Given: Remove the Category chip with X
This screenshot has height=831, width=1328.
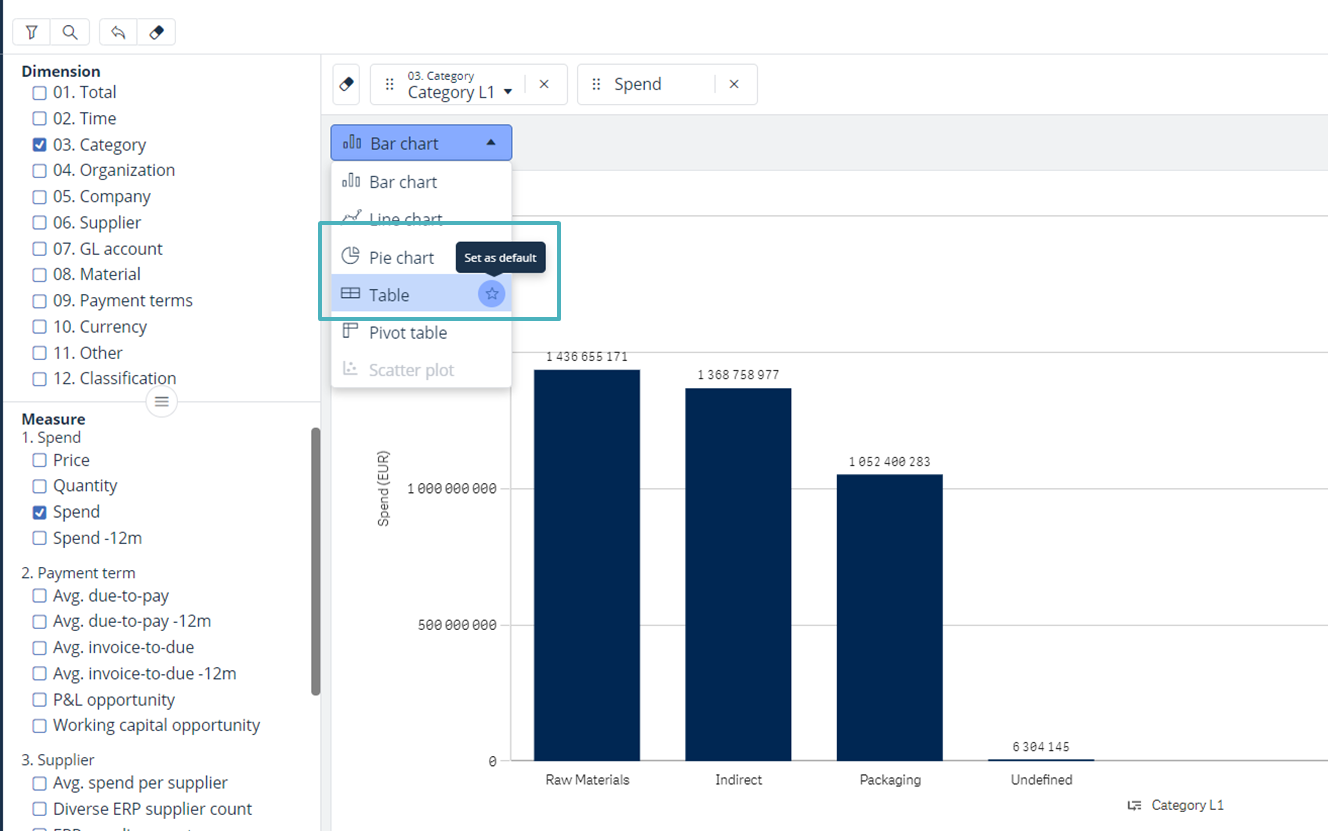Looking at the screenshot, I should click(544, 85).
